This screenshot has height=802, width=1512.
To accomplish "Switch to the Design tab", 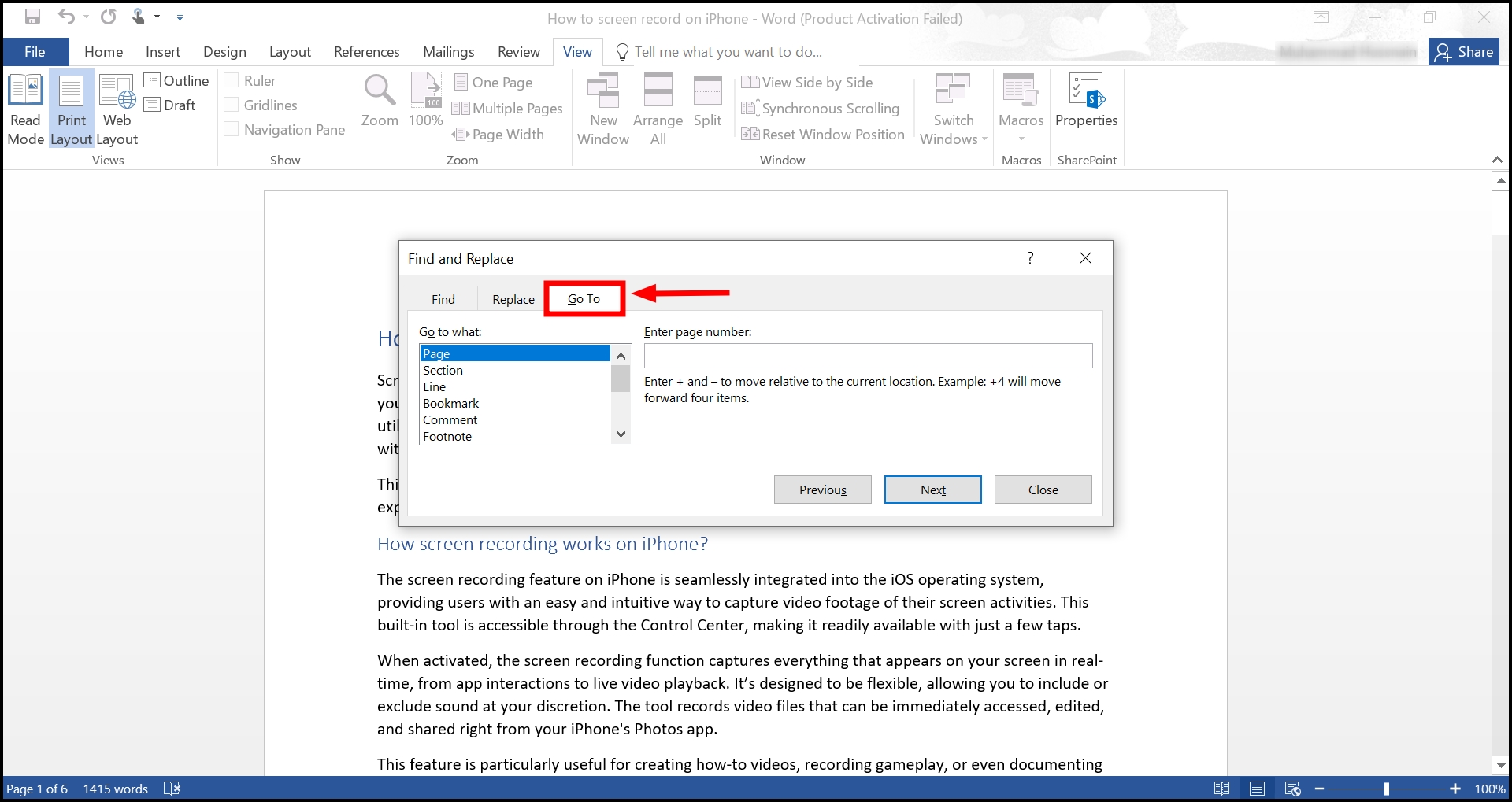I will [x=224, y=52].
